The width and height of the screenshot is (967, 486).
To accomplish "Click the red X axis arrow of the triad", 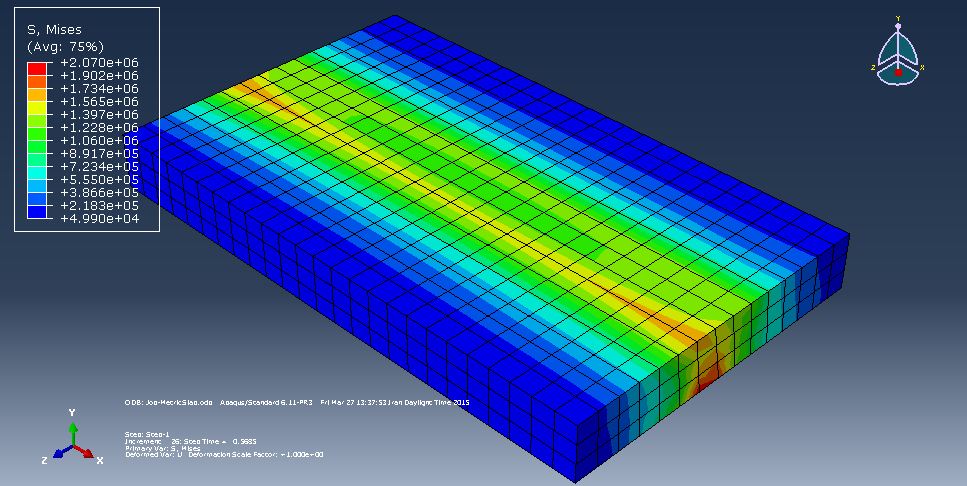I will point(84,452).
